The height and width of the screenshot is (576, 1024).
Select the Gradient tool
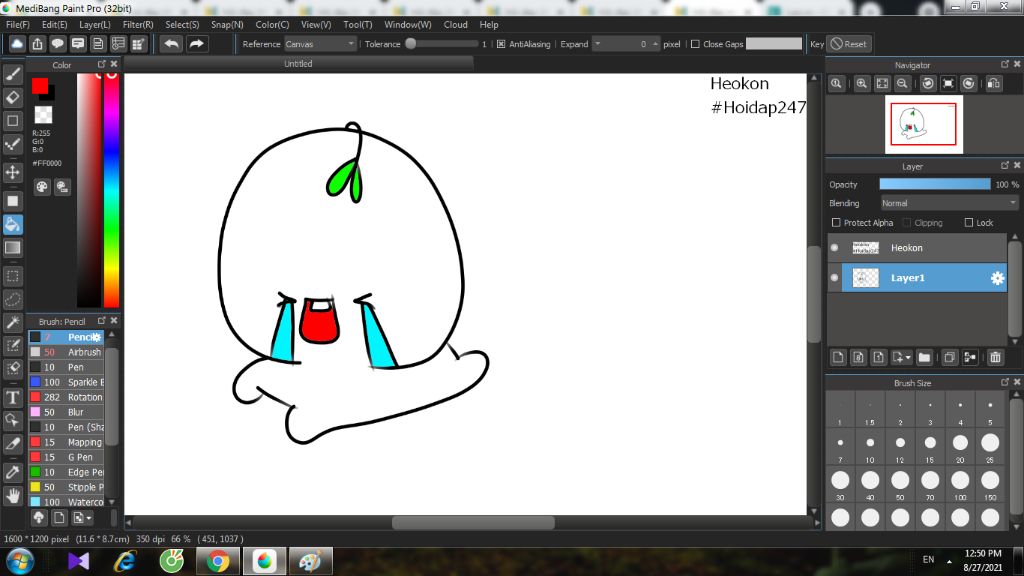pyautogui.click(x=12, y=248)
